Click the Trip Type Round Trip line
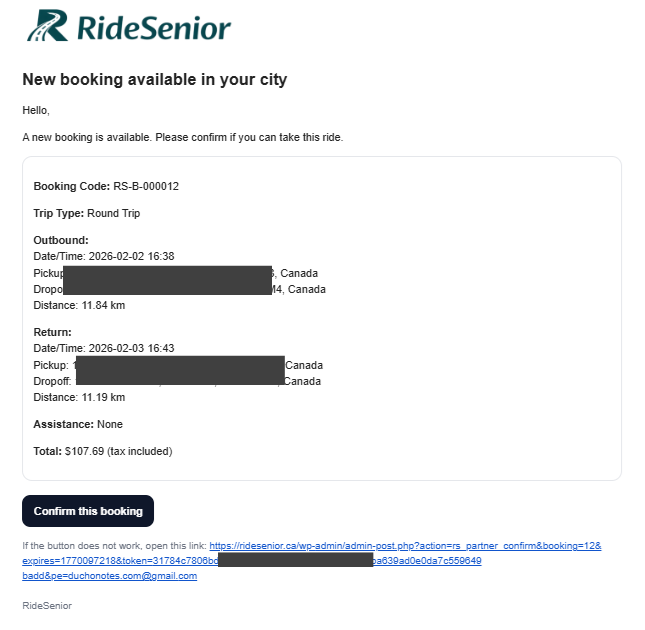645x630 pixels. [87, 213]
